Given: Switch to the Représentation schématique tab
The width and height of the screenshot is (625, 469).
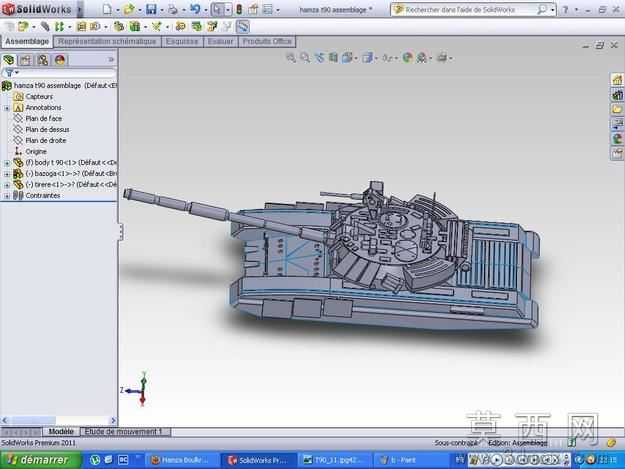Looking at the screenshot, I should pyautogui.click(x=107, y=41).
